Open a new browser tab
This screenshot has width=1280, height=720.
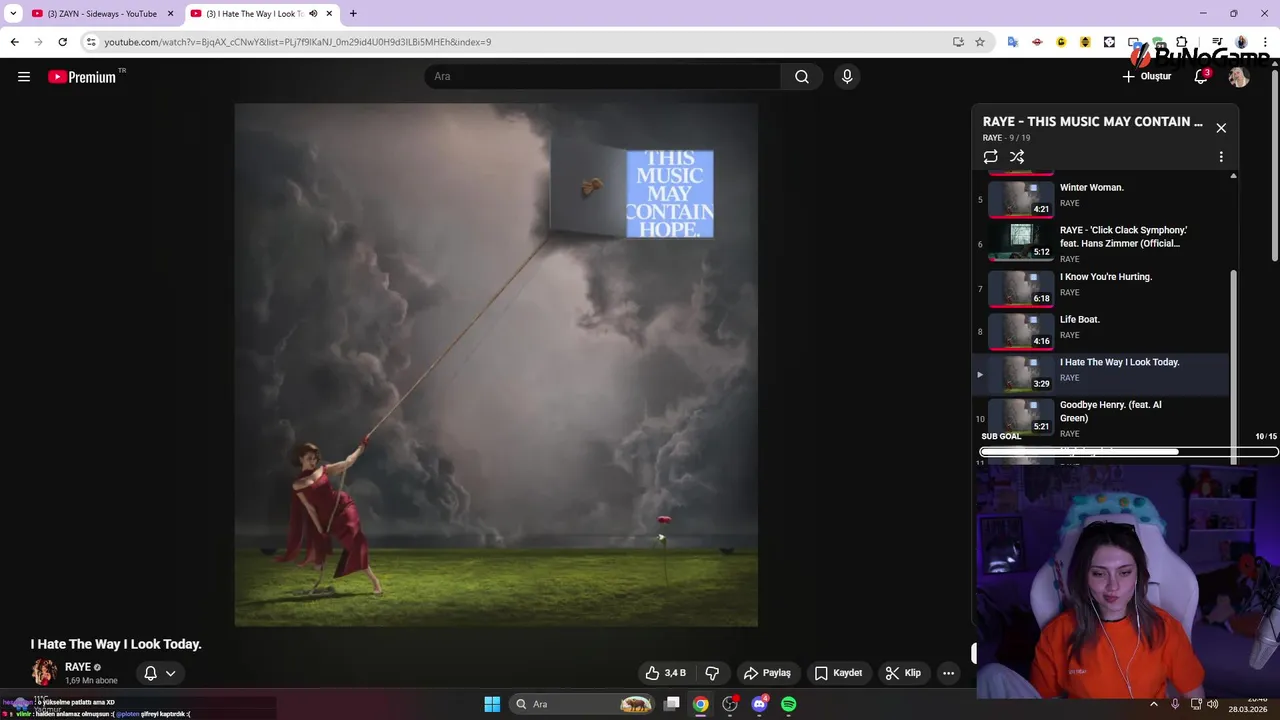click(x=353, y=14)
